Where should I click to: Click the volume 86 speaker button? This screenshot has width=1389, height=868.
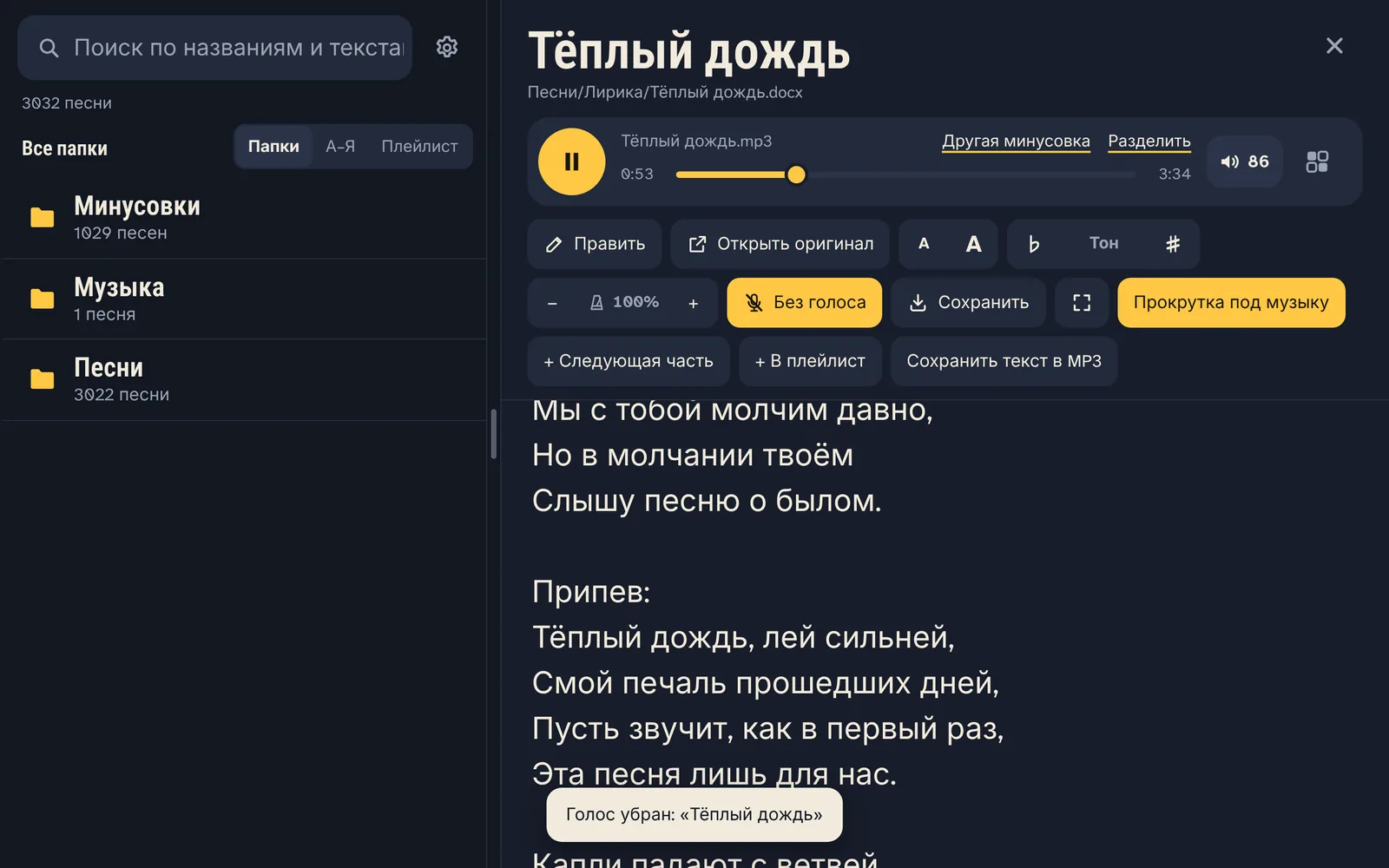point(1245,161)
